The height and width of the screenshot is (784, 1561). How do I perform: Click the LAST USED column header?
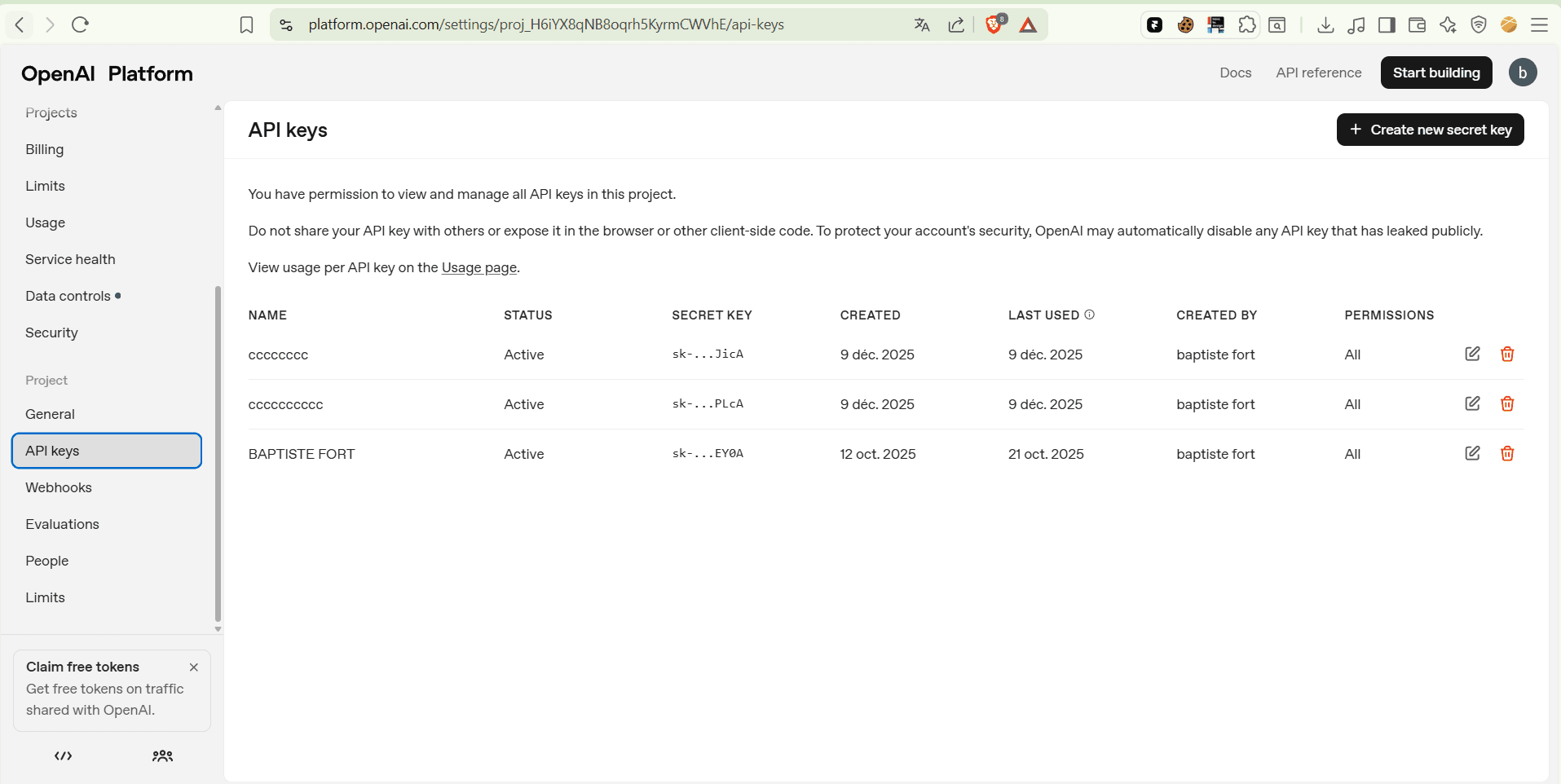coord(1043,315)
